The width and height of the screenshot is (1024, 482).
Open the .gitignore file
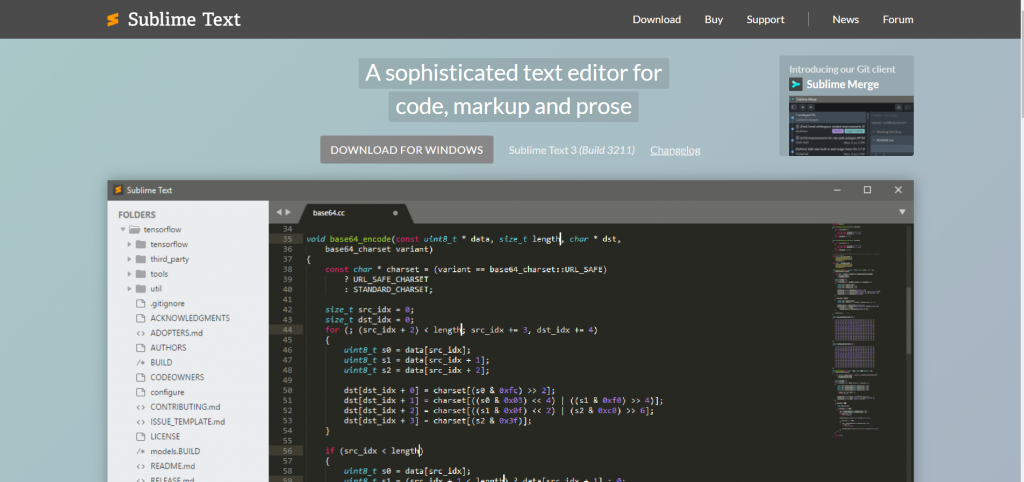coord(167,304)
